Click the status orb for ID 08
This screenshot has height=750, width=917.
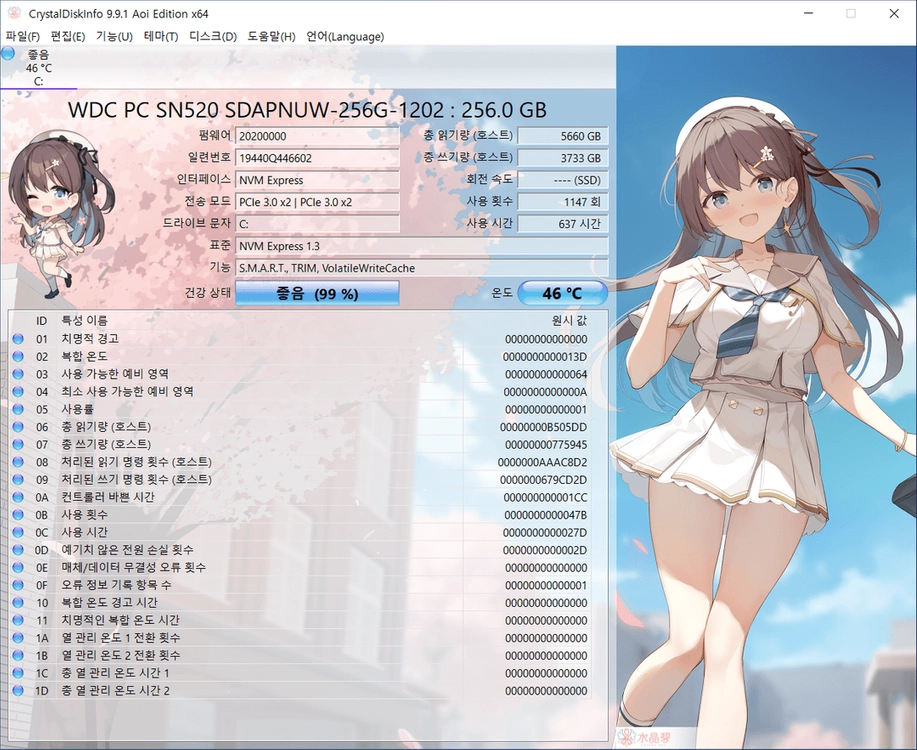click(x=18, y=462)
